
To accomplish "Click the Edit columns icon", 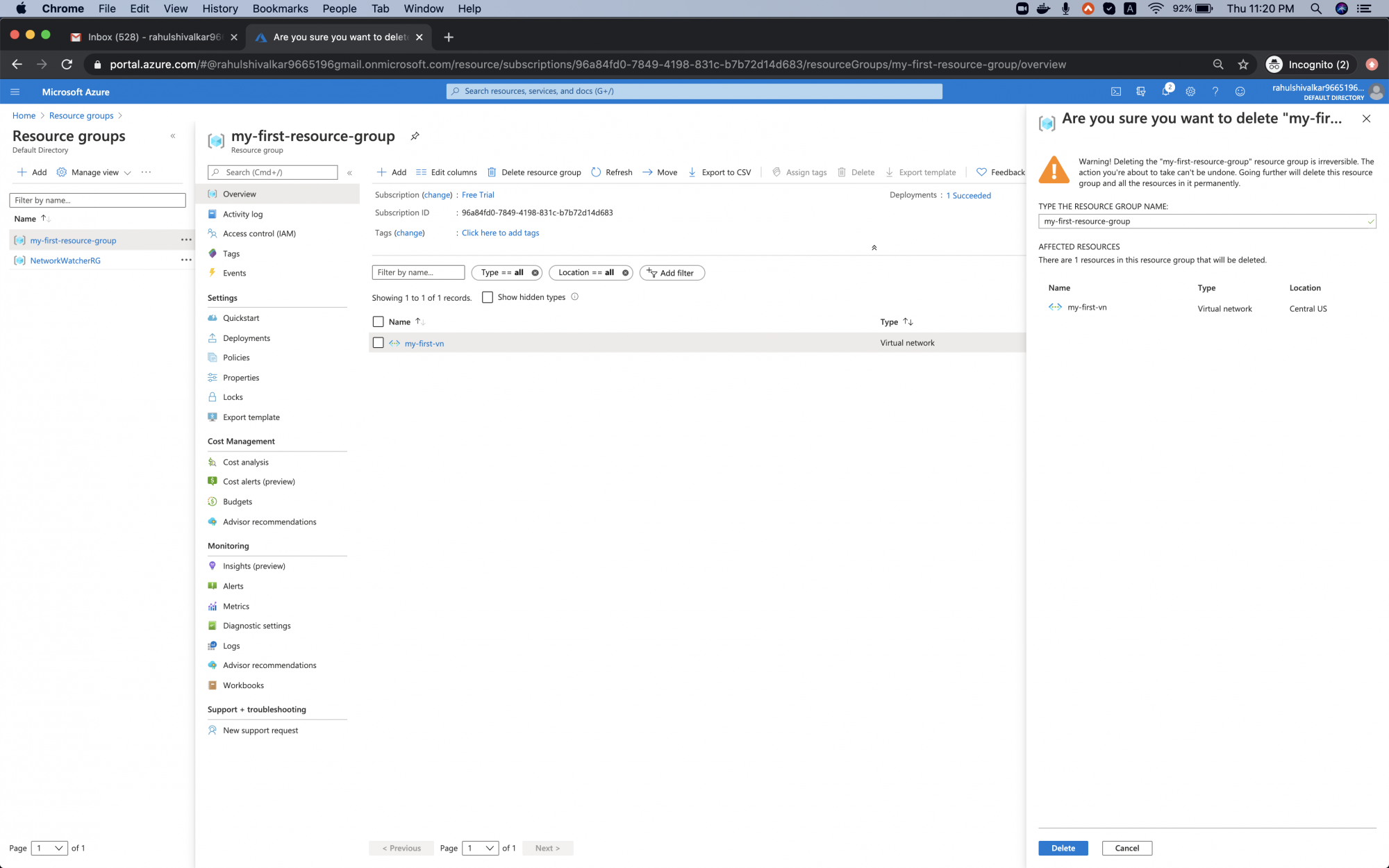I will [x=421, y=172].
